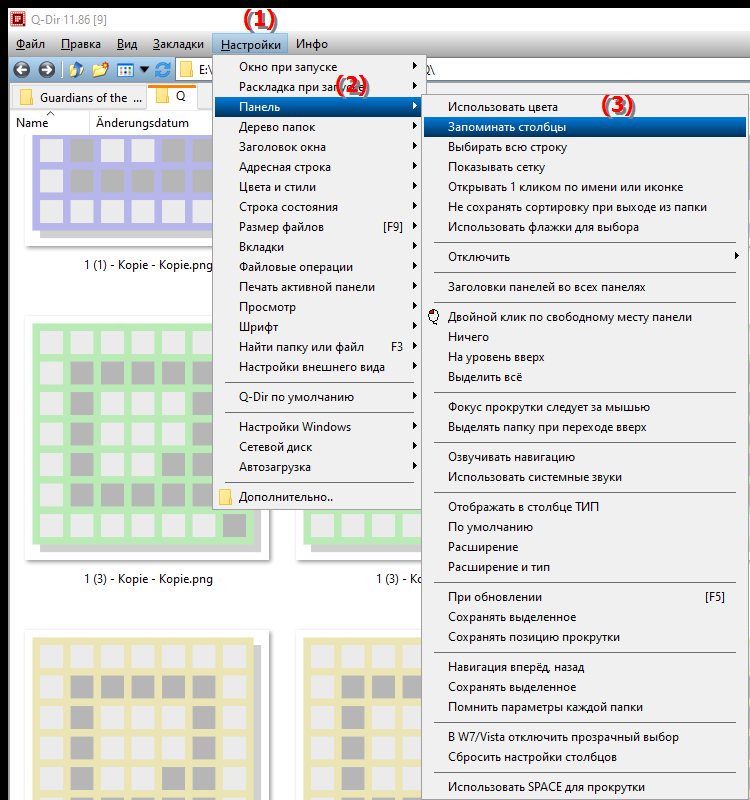Select Расширение и тип option
The width and height of the screenshot is (750, 800).
click(x=585, y=567)
